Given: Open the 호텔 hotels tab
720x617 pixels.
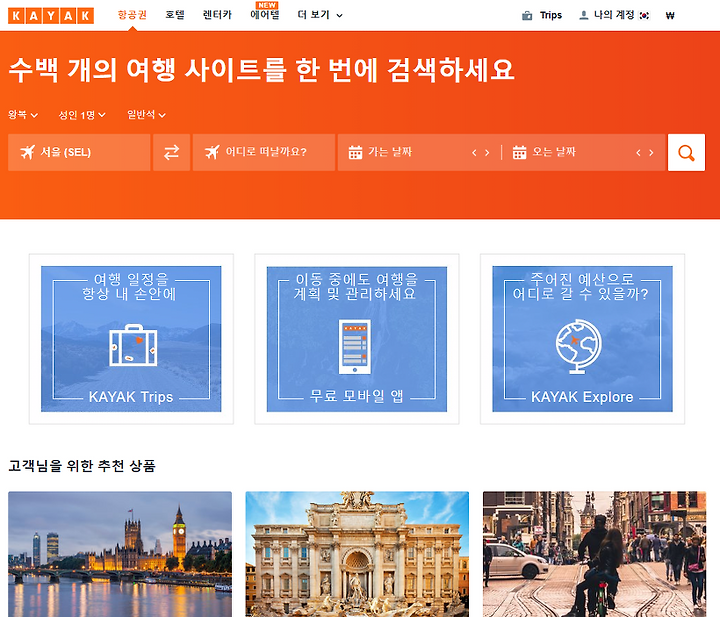Looking at the screenshot, I should click(x=175, y=15).
